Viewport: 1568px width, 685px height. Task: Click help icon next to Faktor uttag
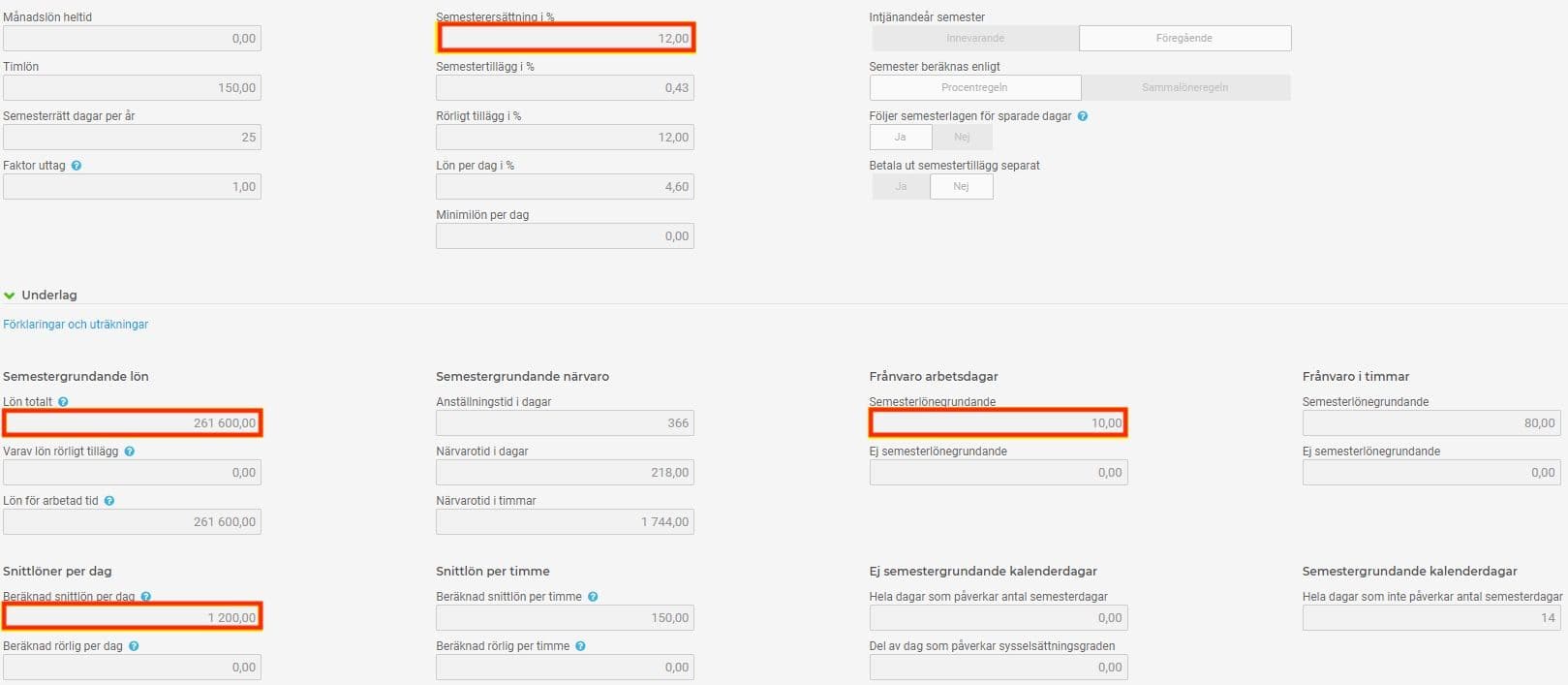tap(77, 166)
